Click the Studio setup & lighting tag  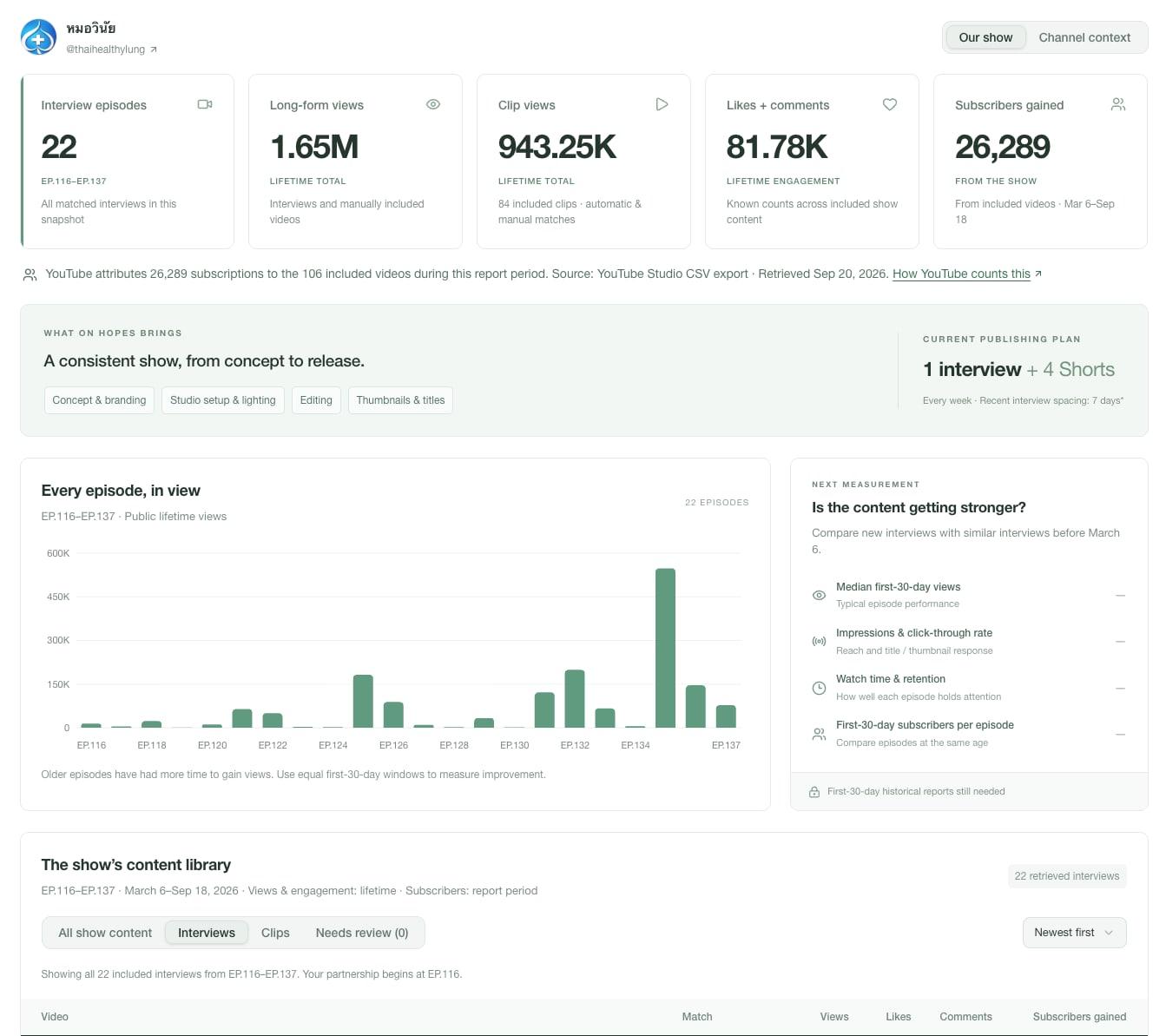coord(223,400)
